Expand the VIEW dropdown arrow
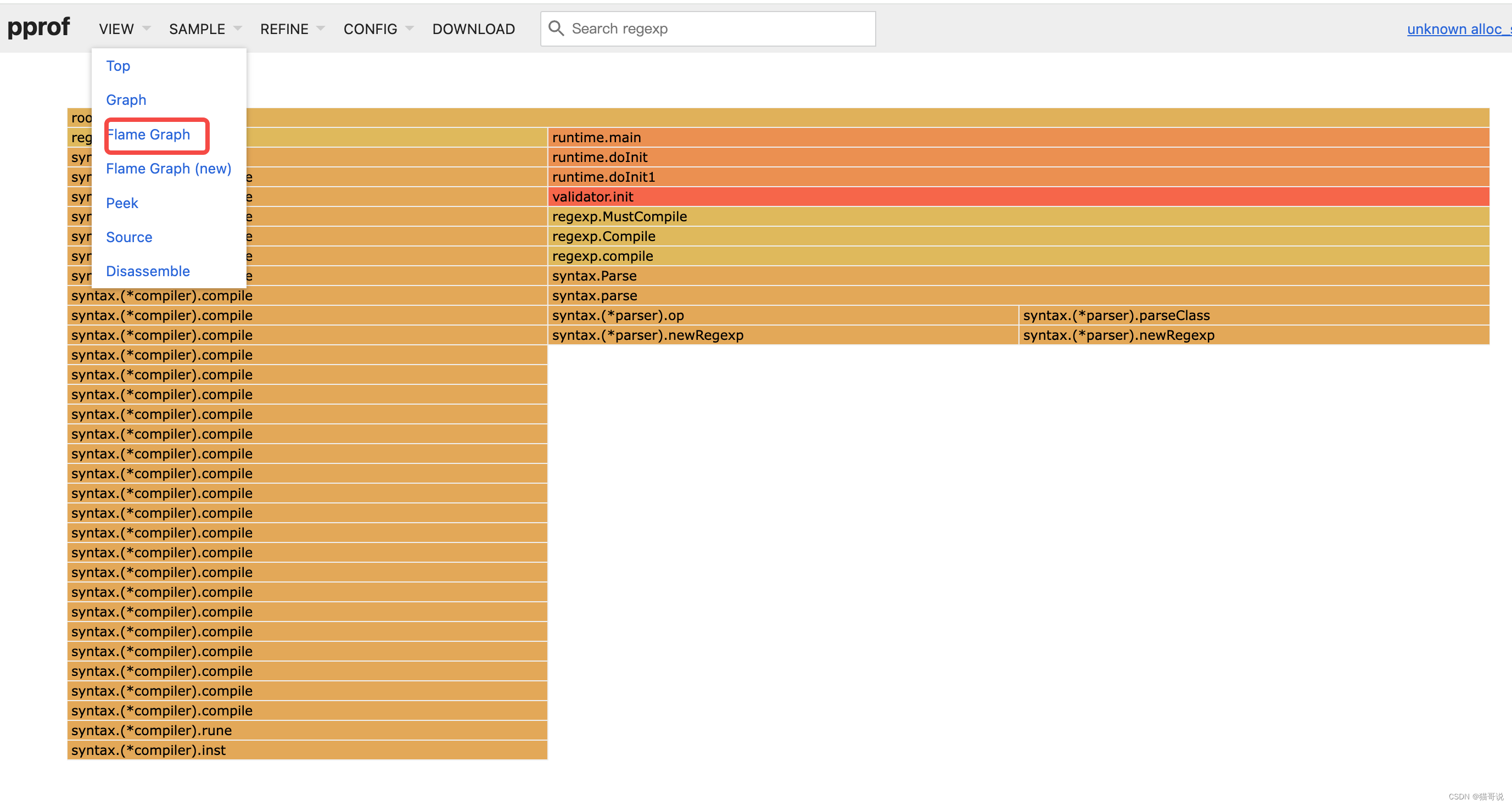The image size is (1512, 806). (x=147, y=28)
